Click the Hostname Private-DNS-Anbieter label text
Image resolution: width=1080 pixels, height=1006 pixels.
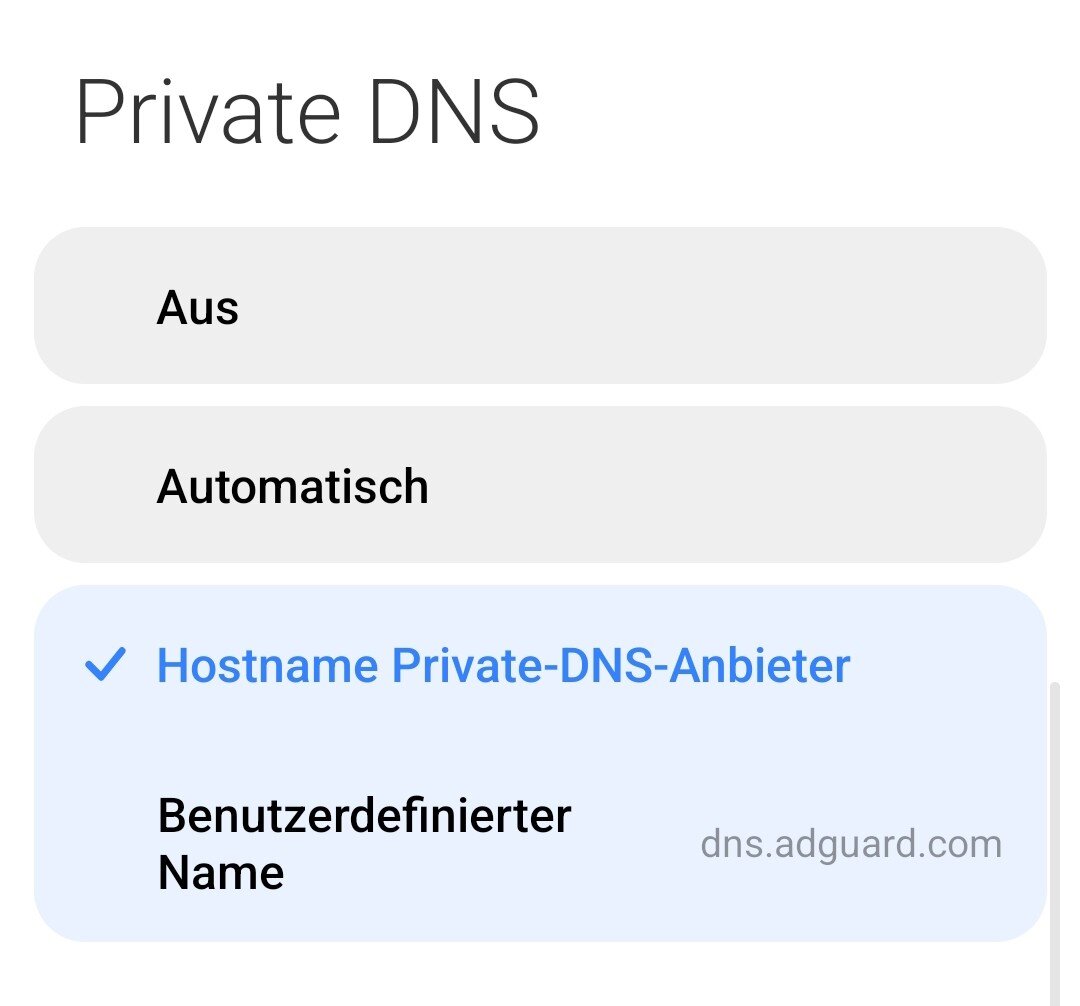(503, 666)
